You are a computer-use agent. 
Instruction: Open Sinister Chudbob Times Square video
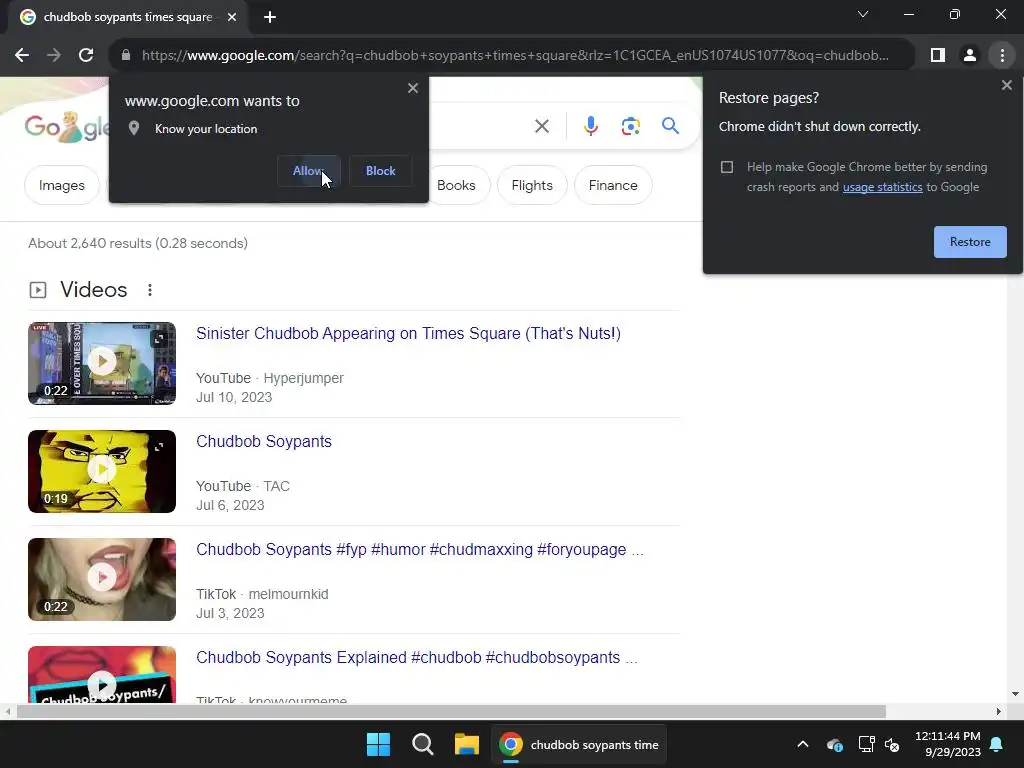coord(408,334)
